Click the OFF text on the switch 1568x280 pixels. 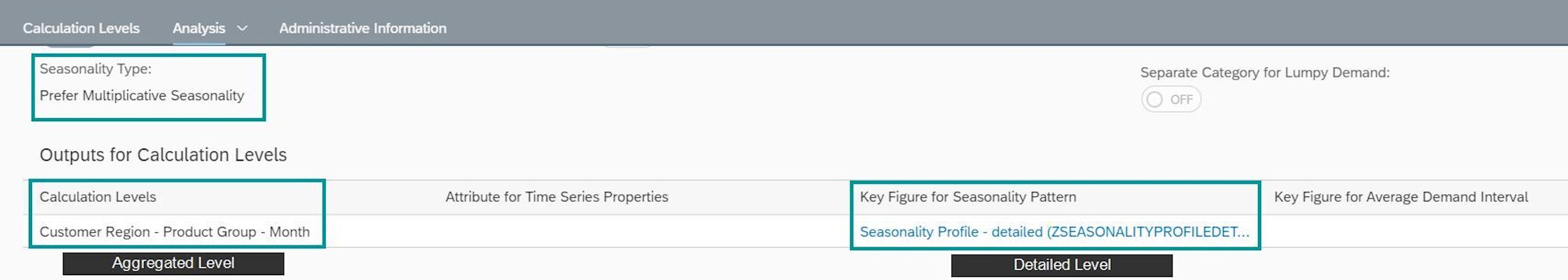(x=1181, y=99)
